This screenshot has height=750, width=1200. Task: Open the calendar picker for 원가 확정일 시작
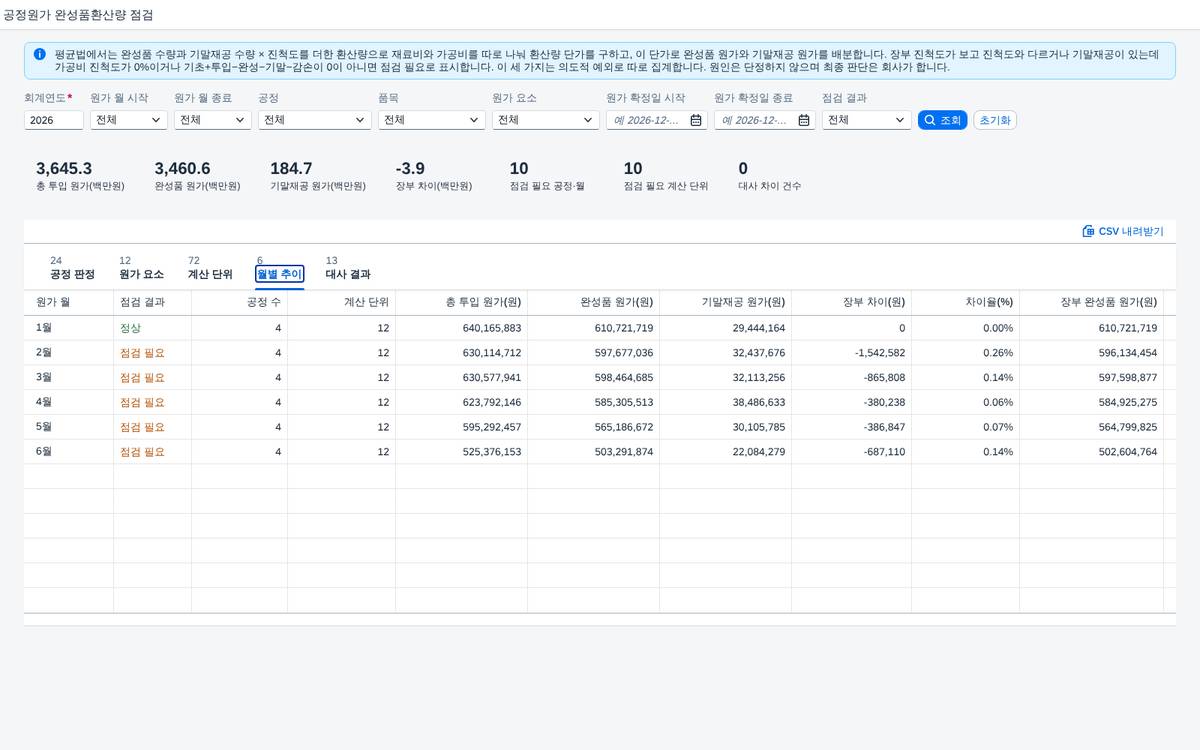696,120
